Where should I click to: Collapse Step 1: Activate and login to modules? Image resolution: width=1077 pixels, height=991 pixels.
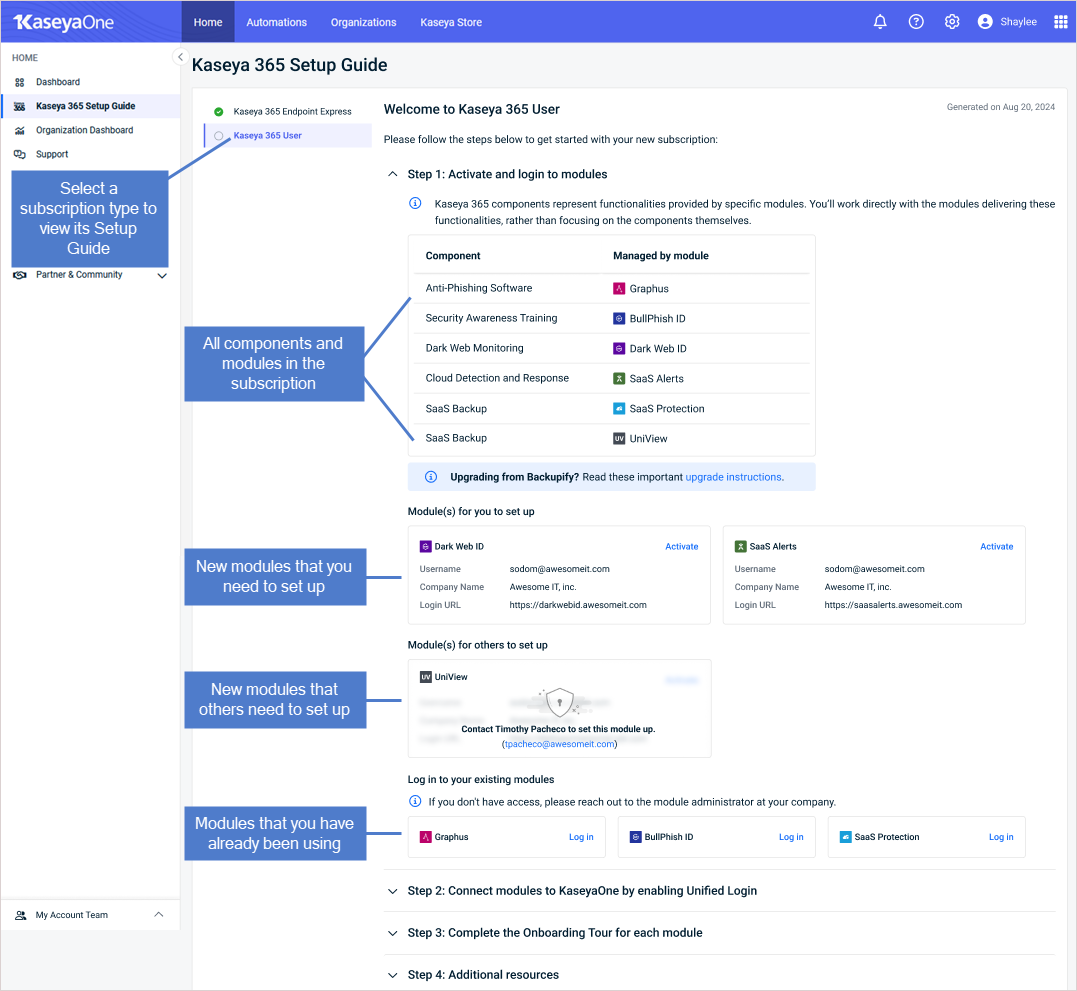click(x=392, y=174)
